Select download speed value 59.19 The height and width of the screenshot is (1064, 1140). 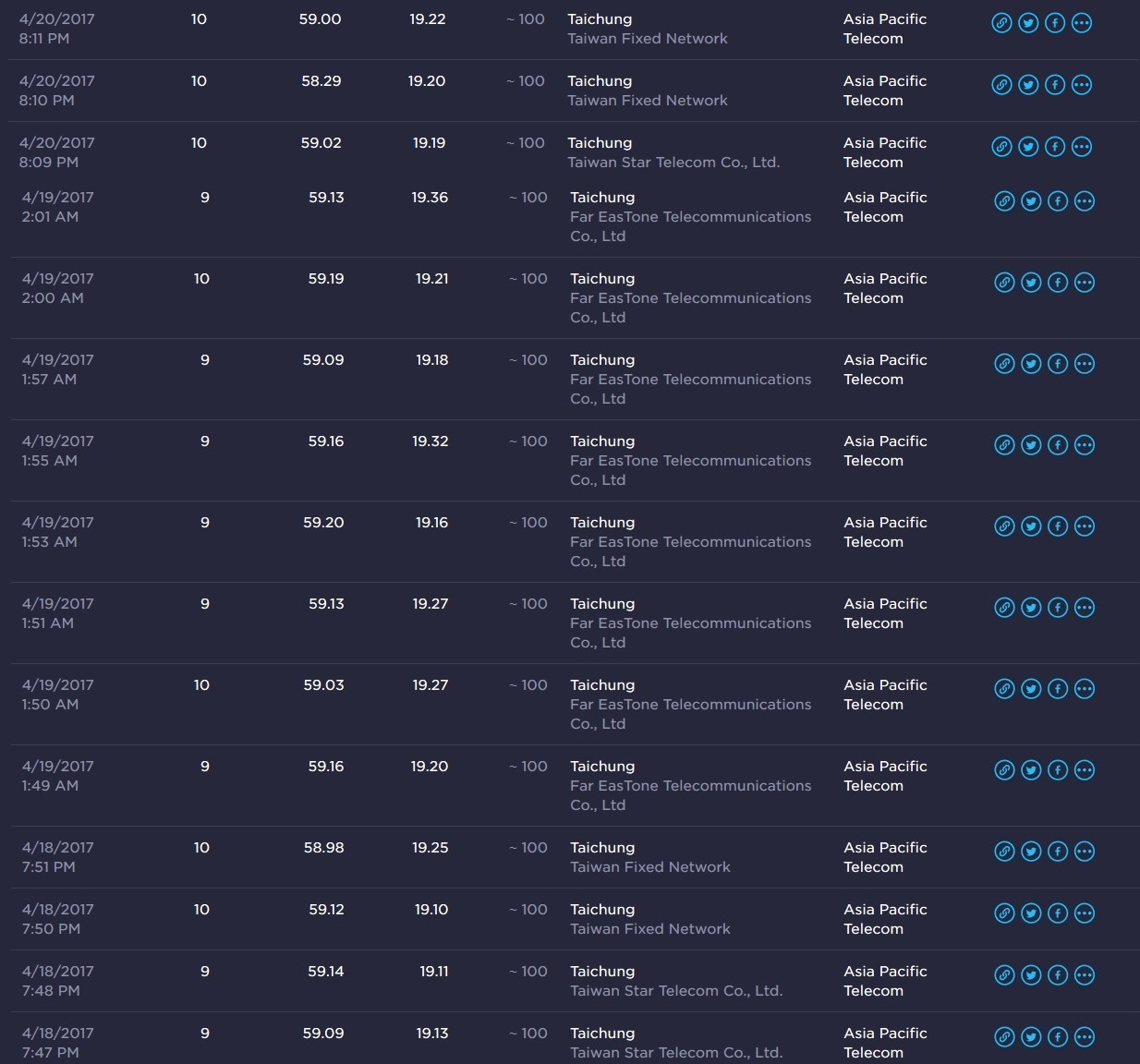tap(326, 279)
